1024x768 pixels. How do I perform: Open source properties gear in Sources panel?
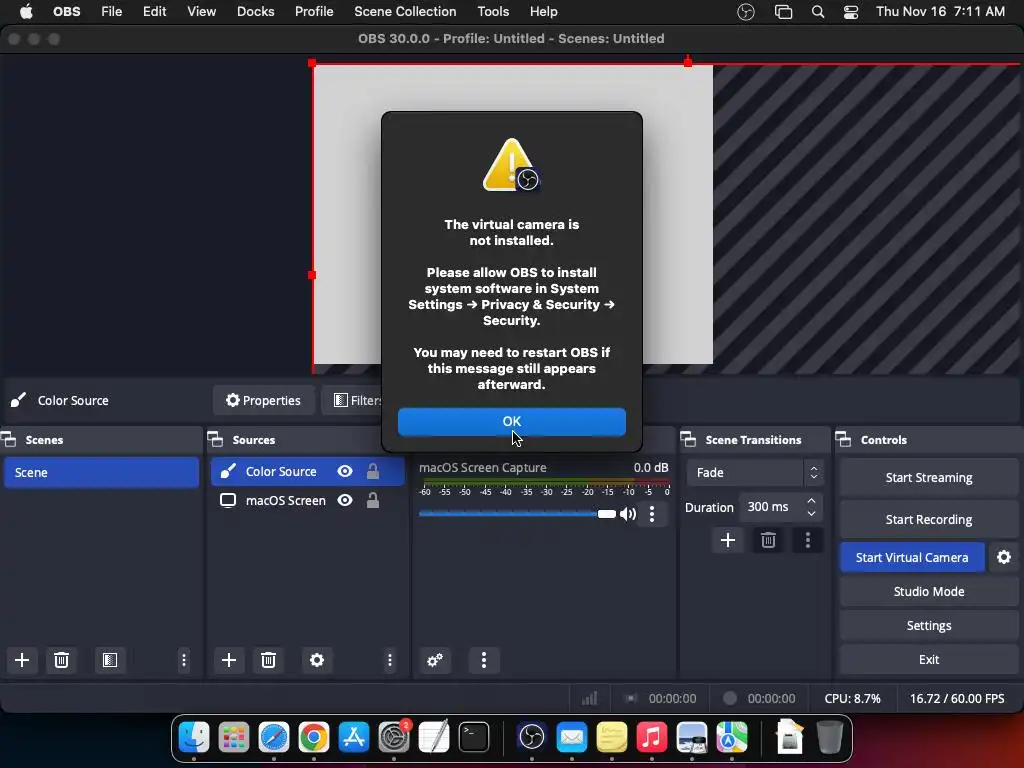tap(317, 660)
